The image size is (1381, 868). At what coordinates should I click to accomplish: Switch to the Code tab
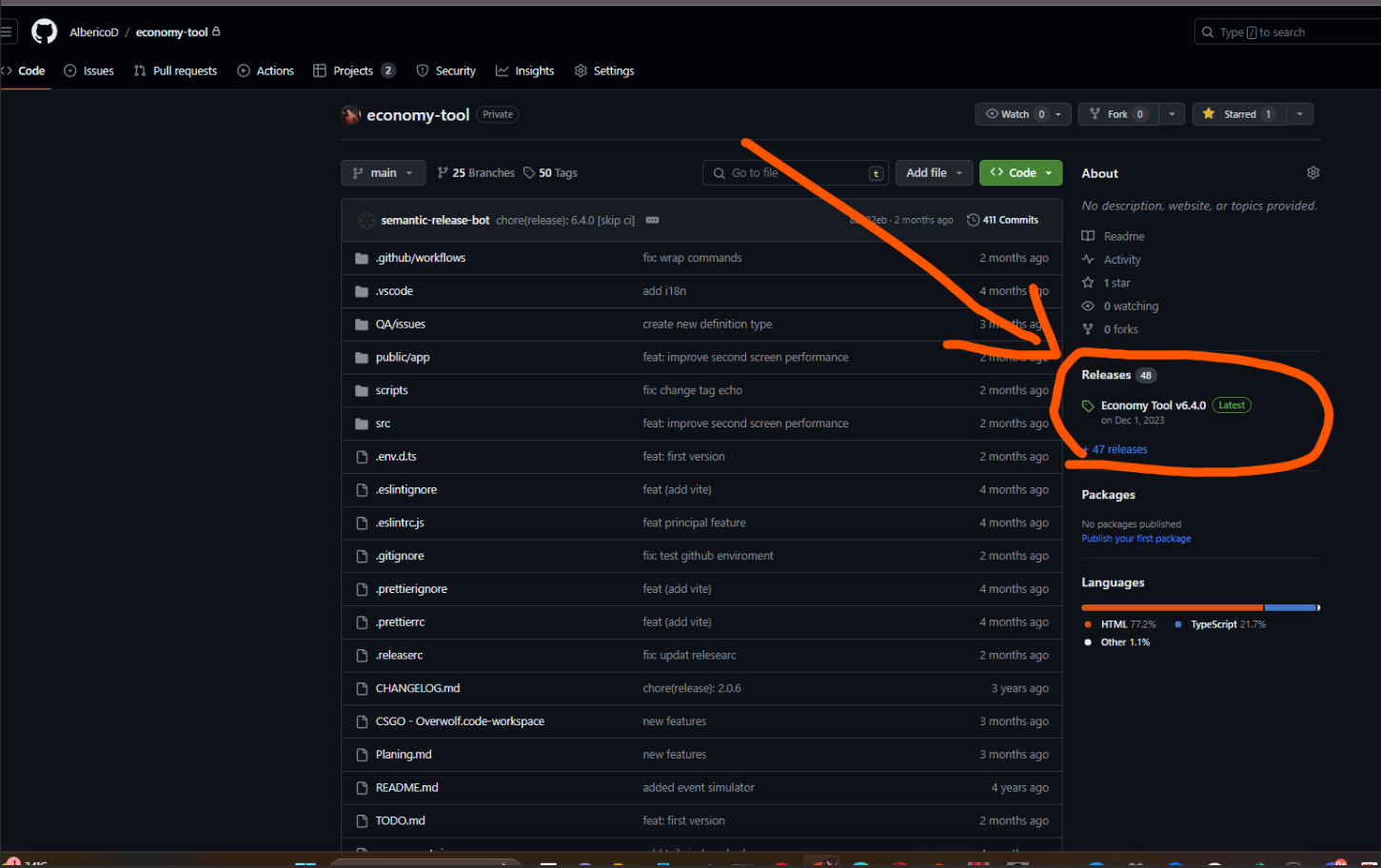[x=23, y=70]
